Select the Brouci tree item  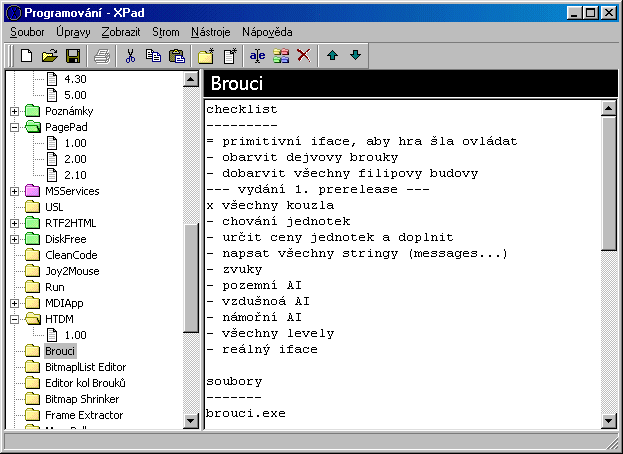coord(60,351)
